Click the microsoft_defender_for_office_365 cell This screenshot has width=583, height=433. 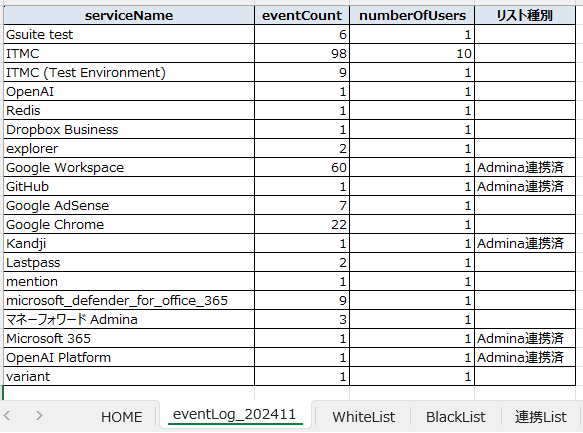coord(129,300)
